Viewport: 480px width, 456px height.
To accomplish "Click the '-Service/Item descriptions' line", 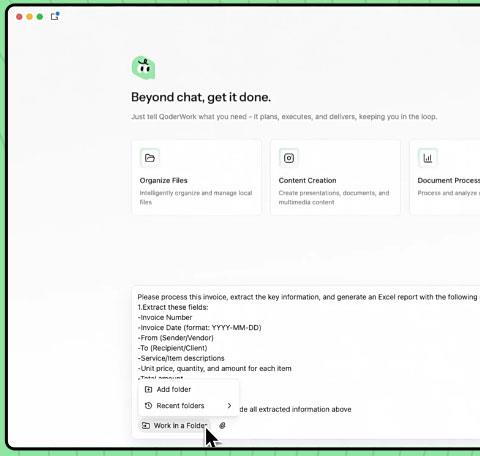I will pyautogui.click(x=181, y=358).
